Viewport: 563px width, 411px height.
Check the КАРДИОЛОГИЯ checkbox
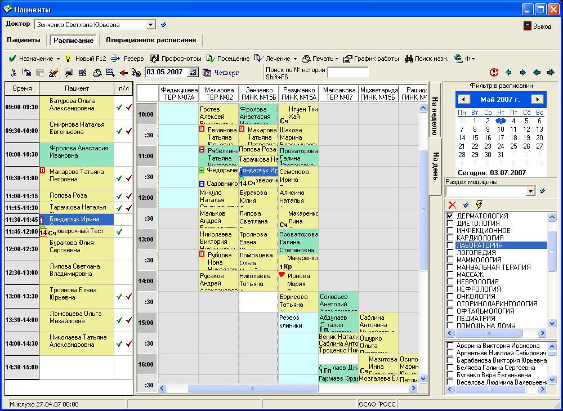pos(450,238)
